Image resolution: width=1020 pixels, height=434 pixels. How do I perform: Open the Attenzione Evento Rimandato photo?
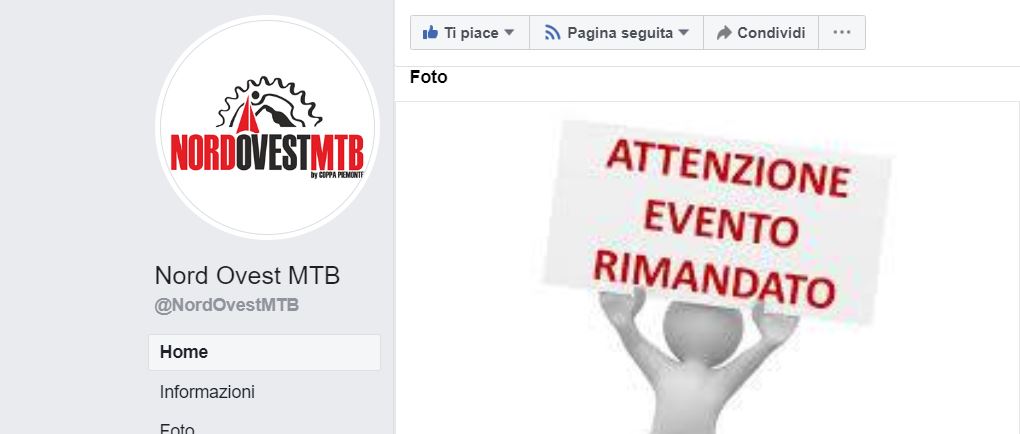point(707,268)
